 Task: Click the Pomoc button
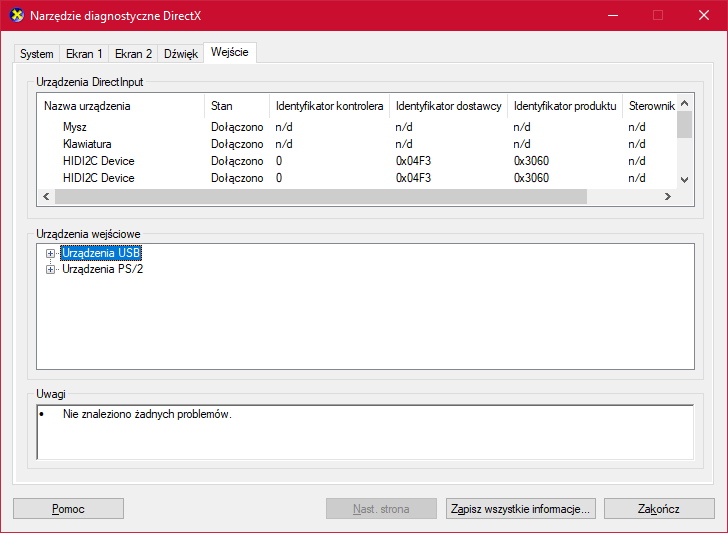pos(68,509)
